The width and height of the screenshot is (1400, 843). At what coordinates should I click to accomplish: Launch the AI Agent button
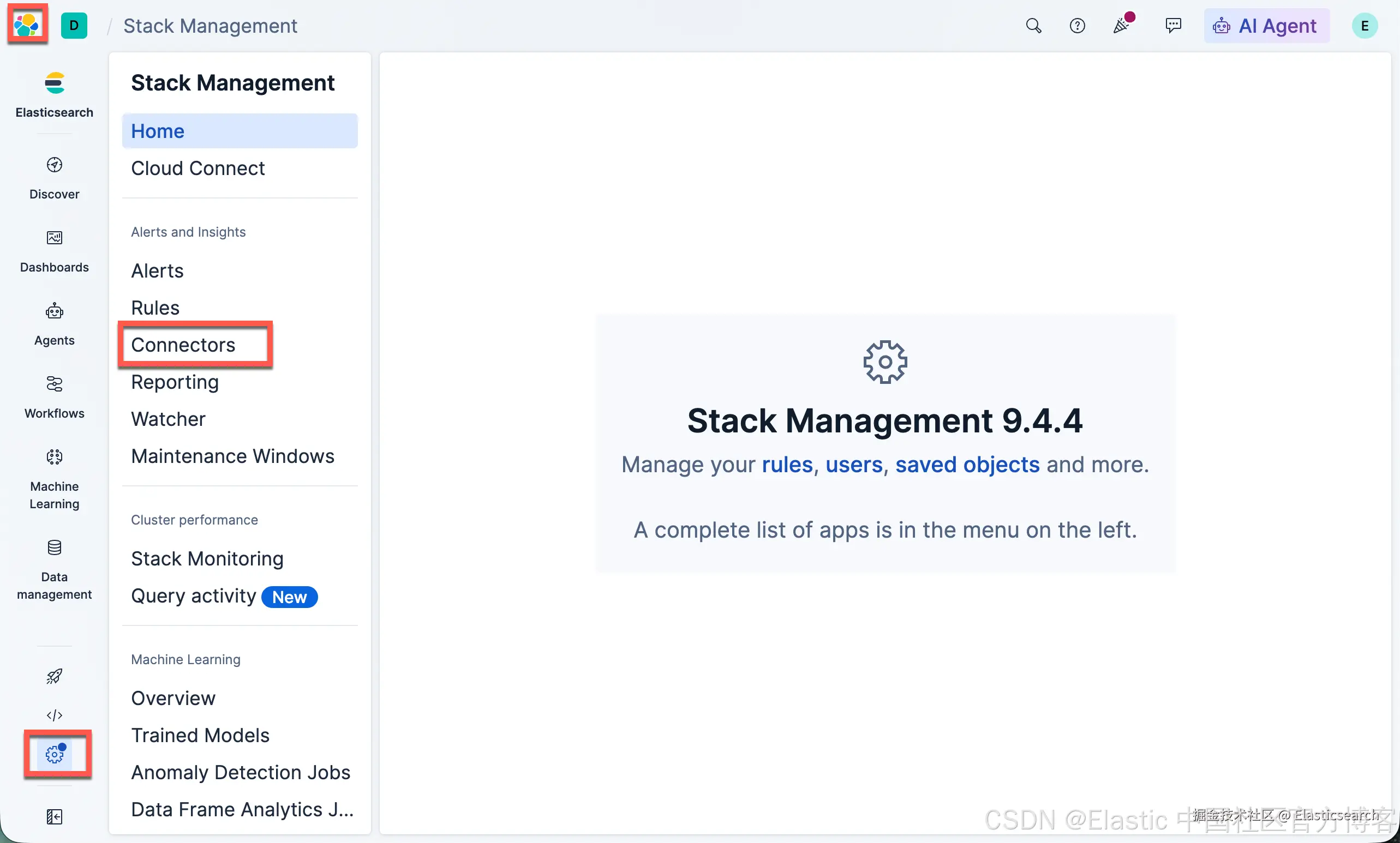[1266, 26]
